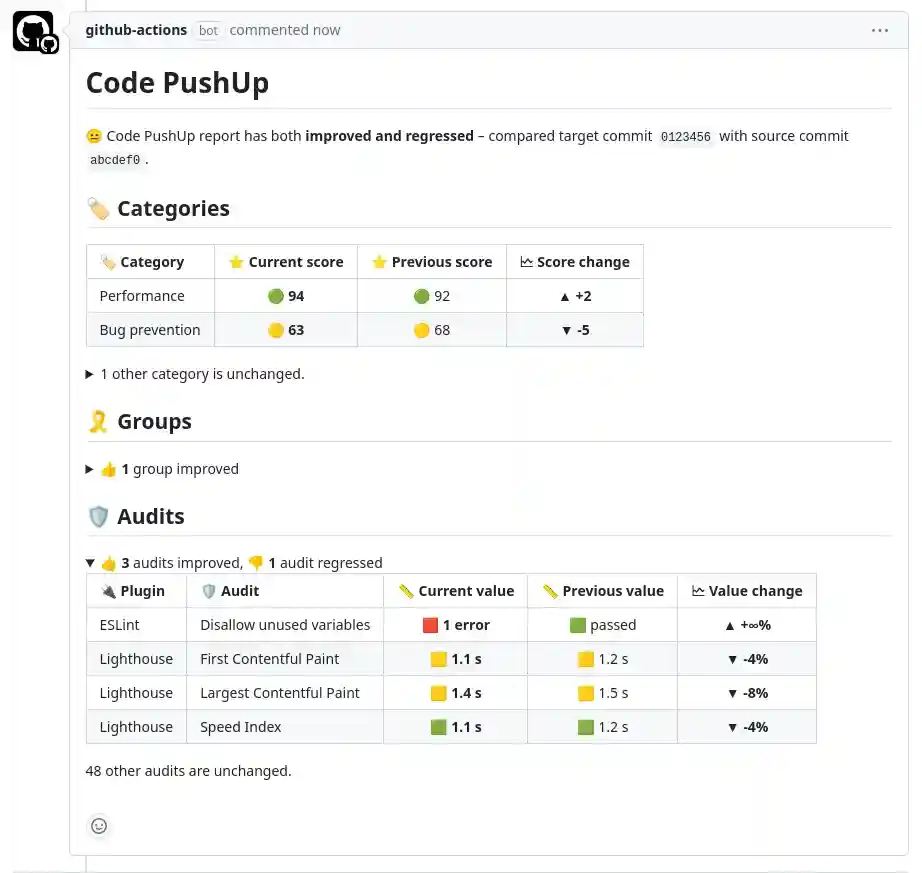Click the ribbon icon beside Groups heading
This screenshot has width=922, height=873.
[98, 422]
